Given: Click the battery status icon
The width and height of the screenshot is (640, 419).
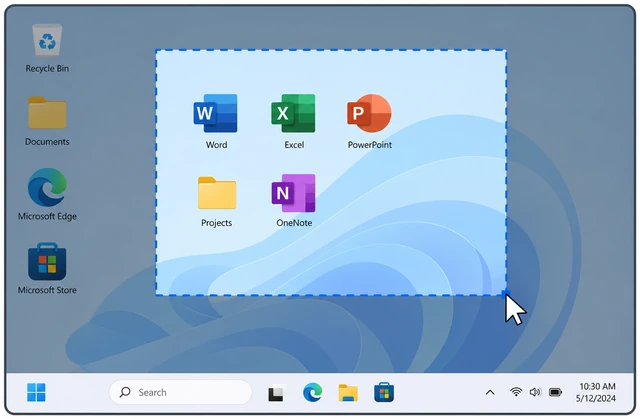Looking at the screenshot, I should pyautogui.click(x=556, y=392).
